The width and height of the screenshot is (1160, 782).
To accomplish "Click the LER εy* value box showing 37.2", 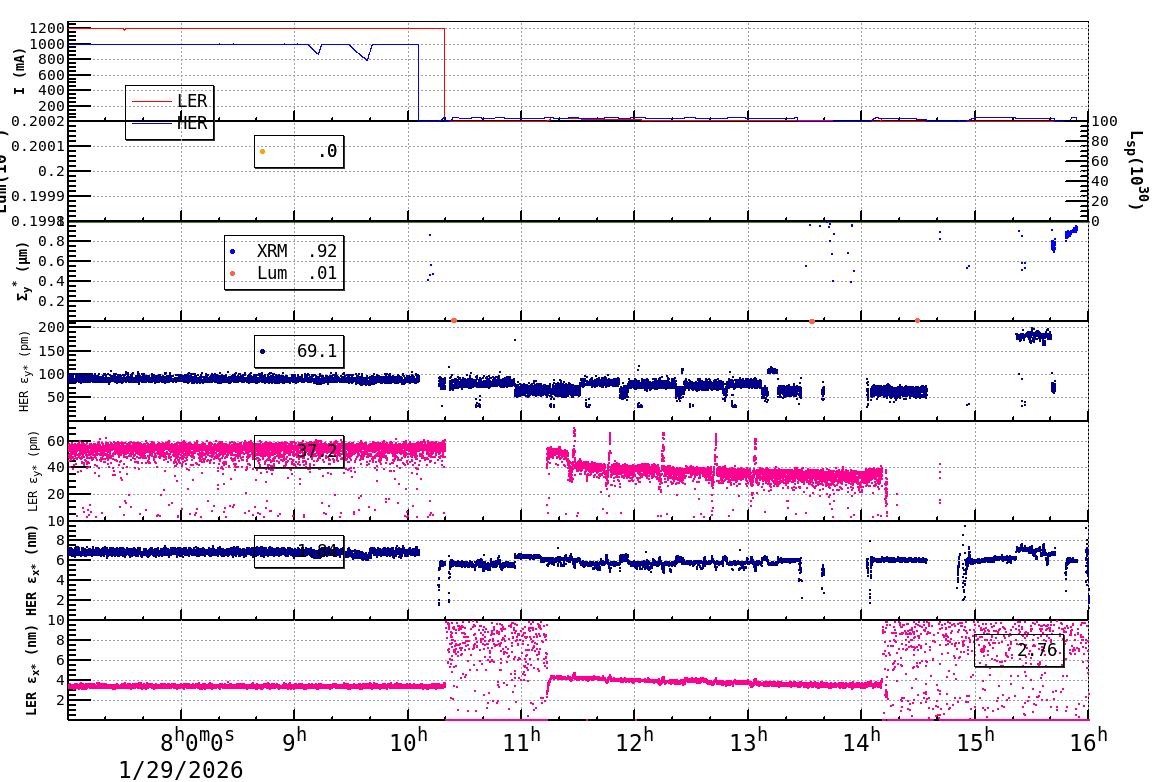I will coord(297,450).
